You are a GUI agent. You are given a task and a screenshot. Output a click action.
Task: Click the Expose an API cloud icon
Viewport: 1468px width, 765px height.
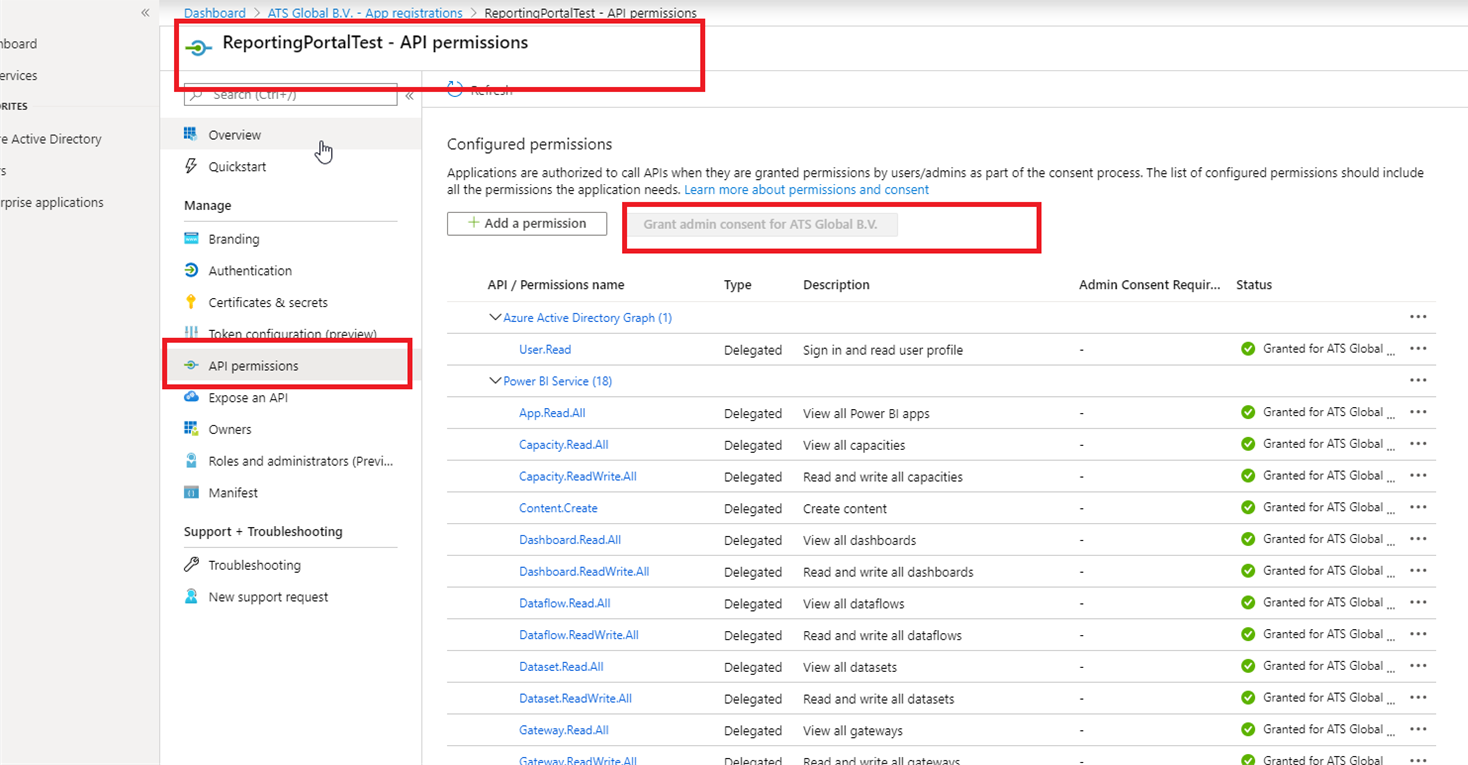[x=191, y=397]
